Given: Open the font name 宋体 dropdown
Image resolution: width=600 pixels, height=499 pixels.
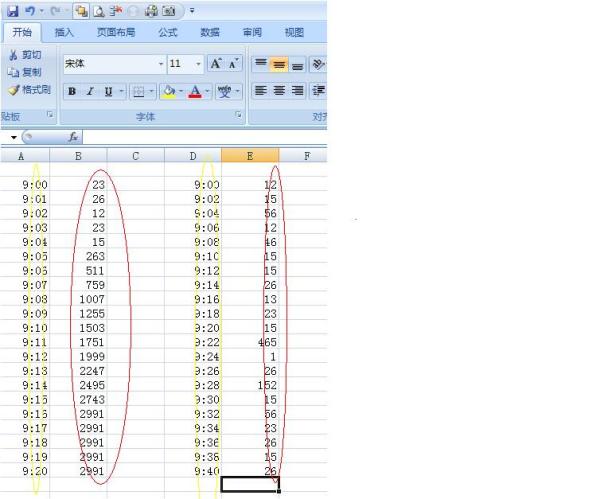Looking at the screenshot, I should pos(160,64).
